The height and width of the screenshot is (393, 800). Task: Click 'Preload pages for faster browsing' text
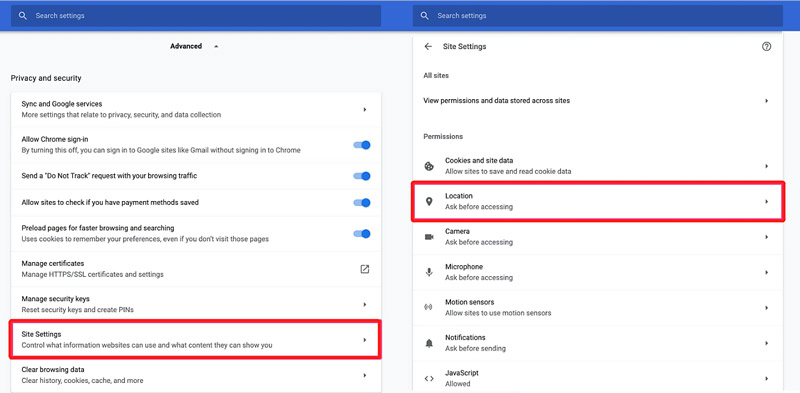click(98, 228)
